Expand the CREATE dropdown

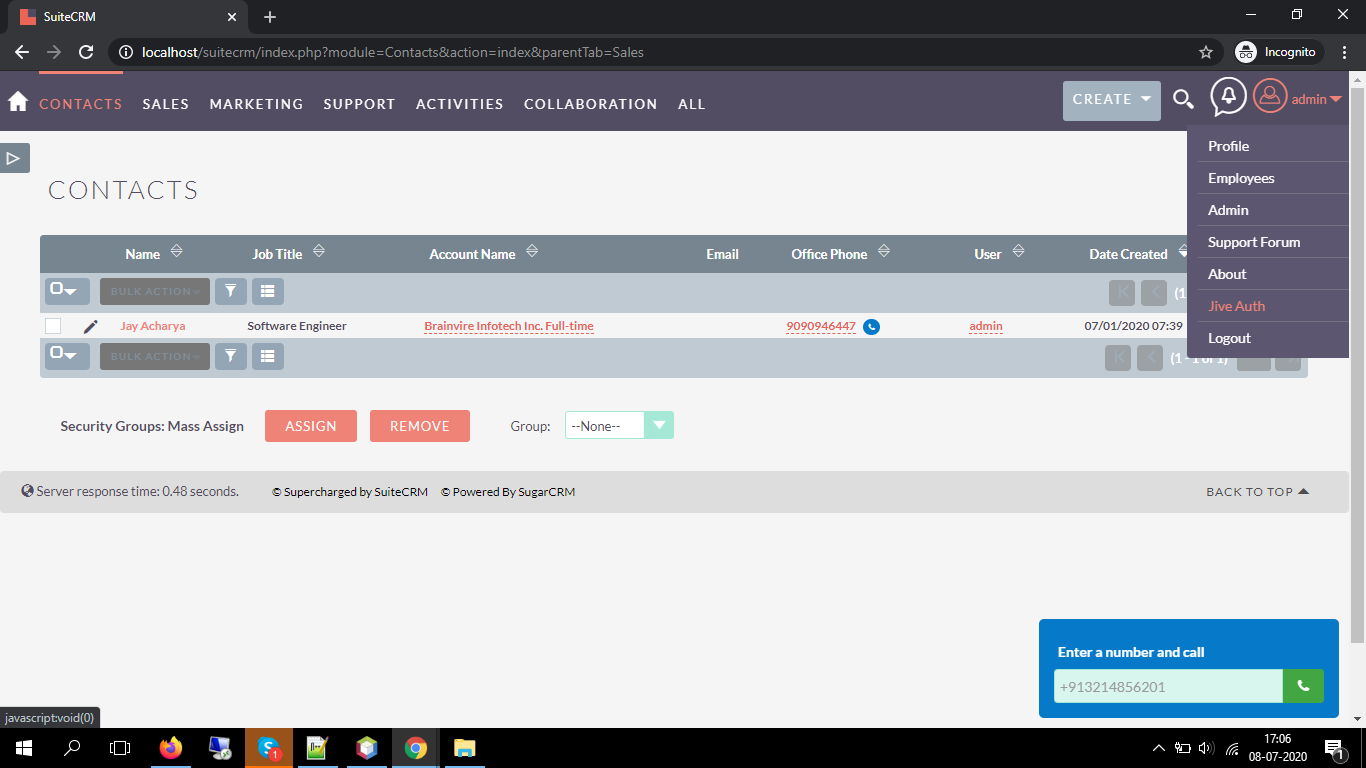click(1112, 100)
